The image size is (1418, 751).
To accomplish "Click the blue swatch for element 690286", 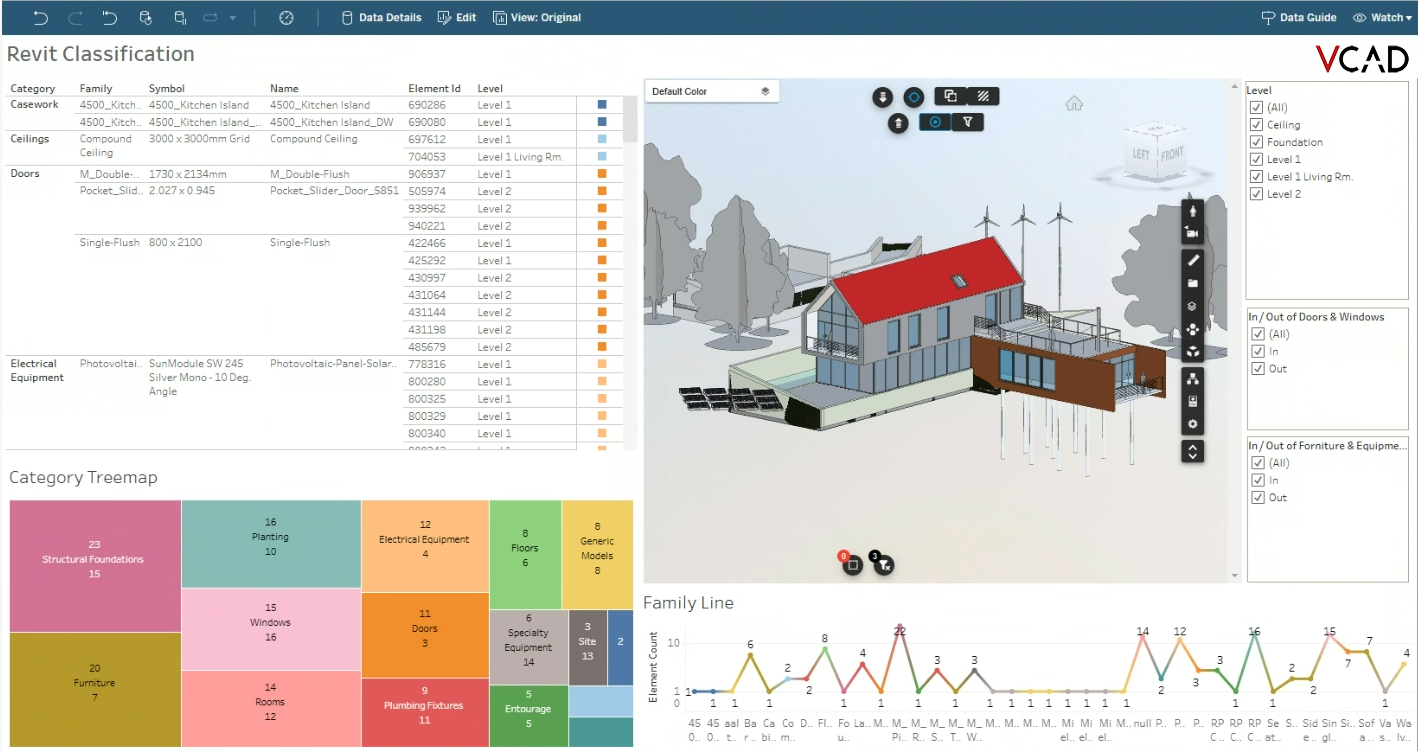I will coord(602,104).
